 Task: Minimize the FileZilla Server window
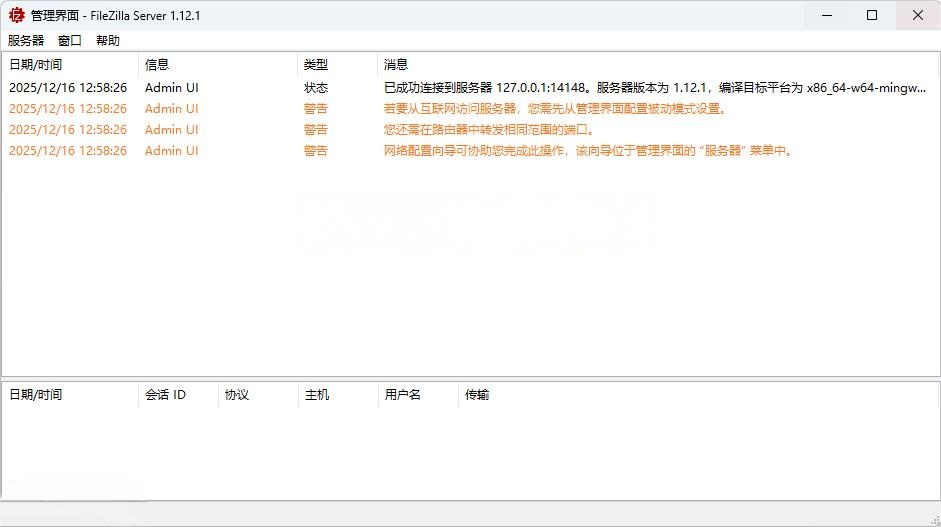pos(827,16)
